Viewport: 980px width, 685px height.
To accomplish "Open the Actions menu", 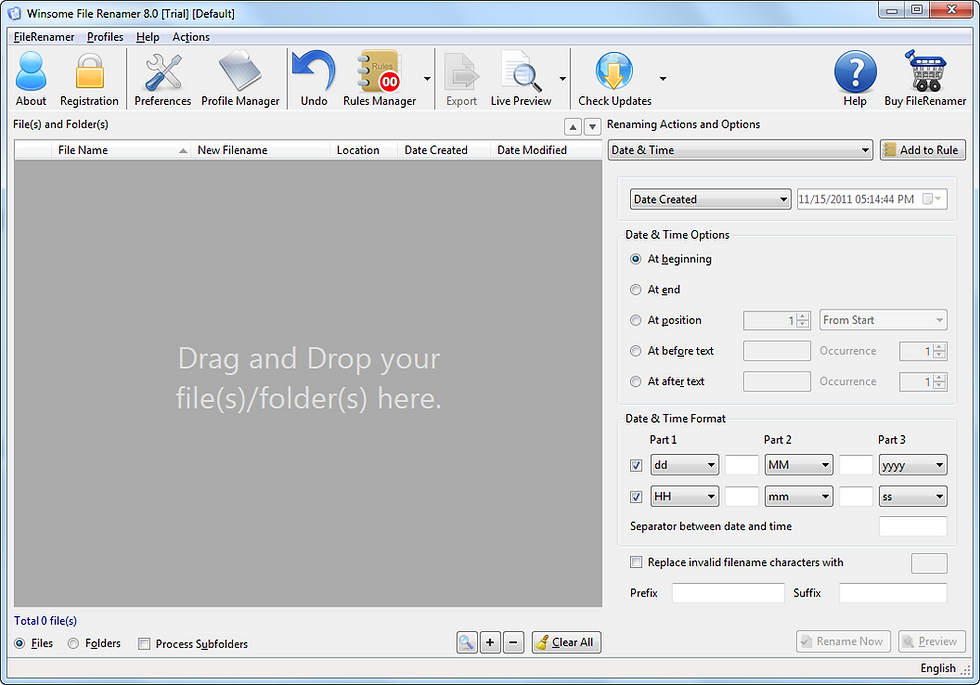I will (x=191, y=37).
